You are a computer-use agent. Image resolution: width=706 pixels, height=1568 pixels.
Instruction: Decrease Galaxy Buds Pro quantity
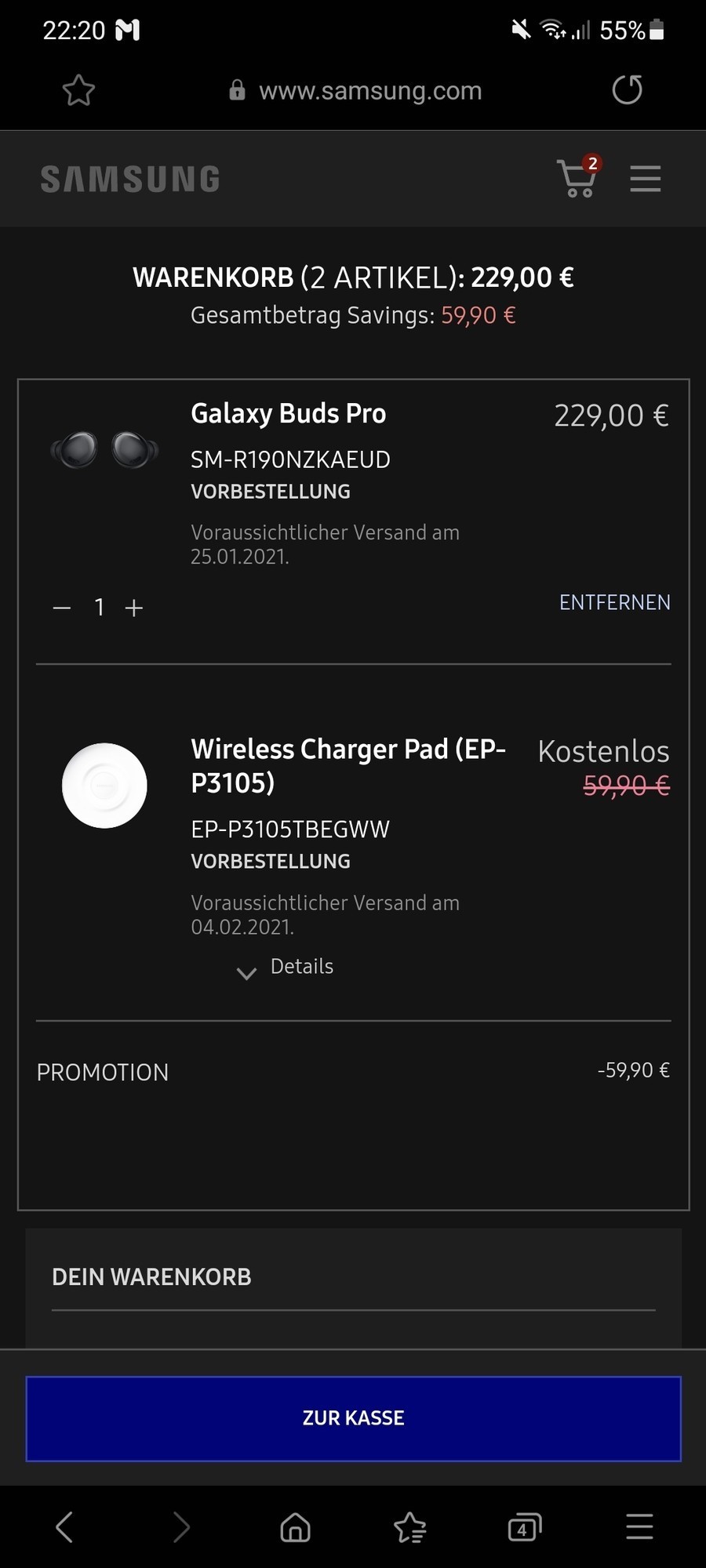[62, 608]
